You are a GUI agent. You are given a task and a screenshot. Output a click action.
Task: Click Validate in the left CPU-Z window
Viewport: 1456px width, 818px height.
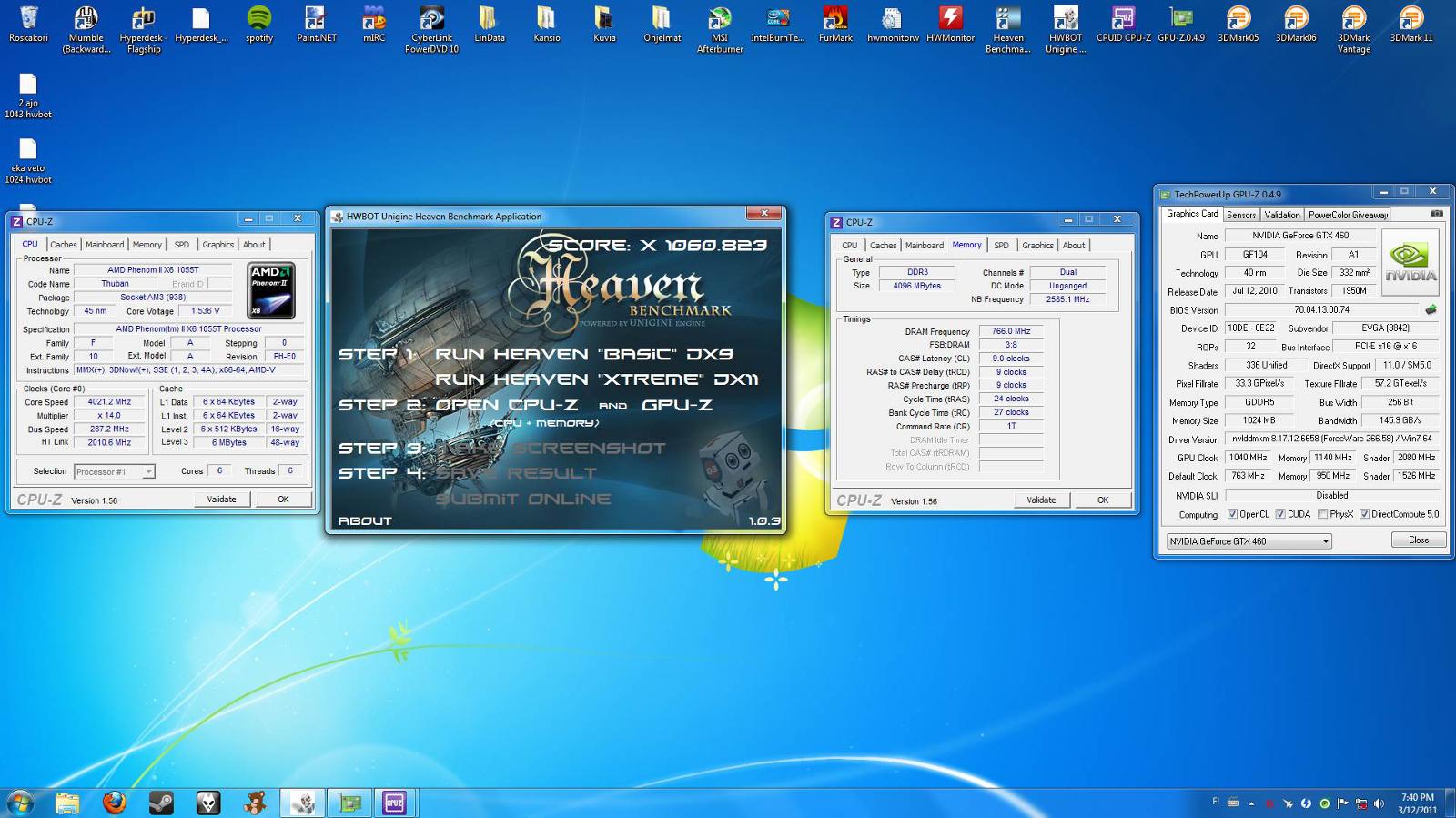tap(221, 499)
